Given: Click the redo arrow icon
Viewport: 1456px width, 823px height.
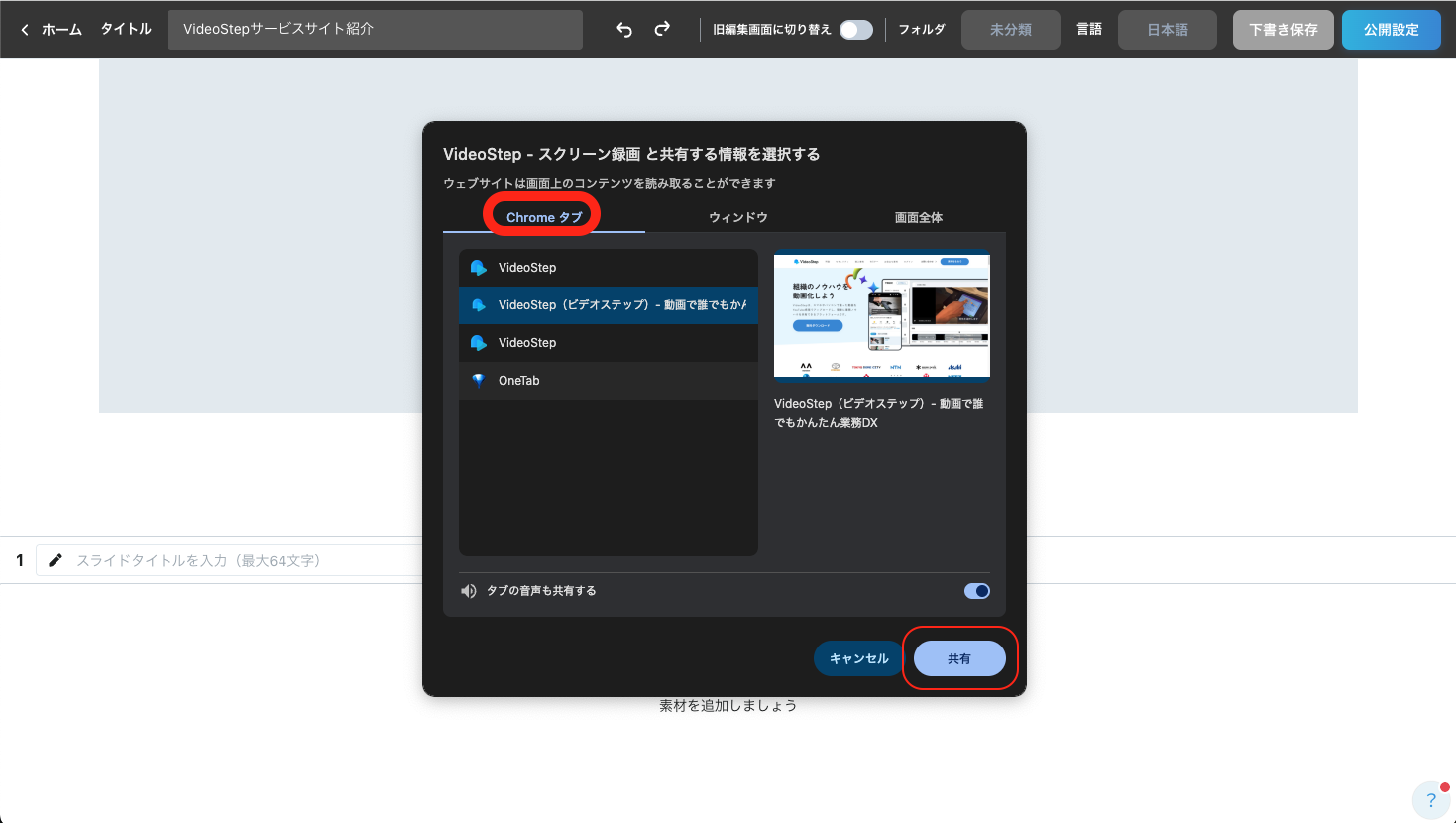Looking at the screenshot, I should click(x=662, y=29).
